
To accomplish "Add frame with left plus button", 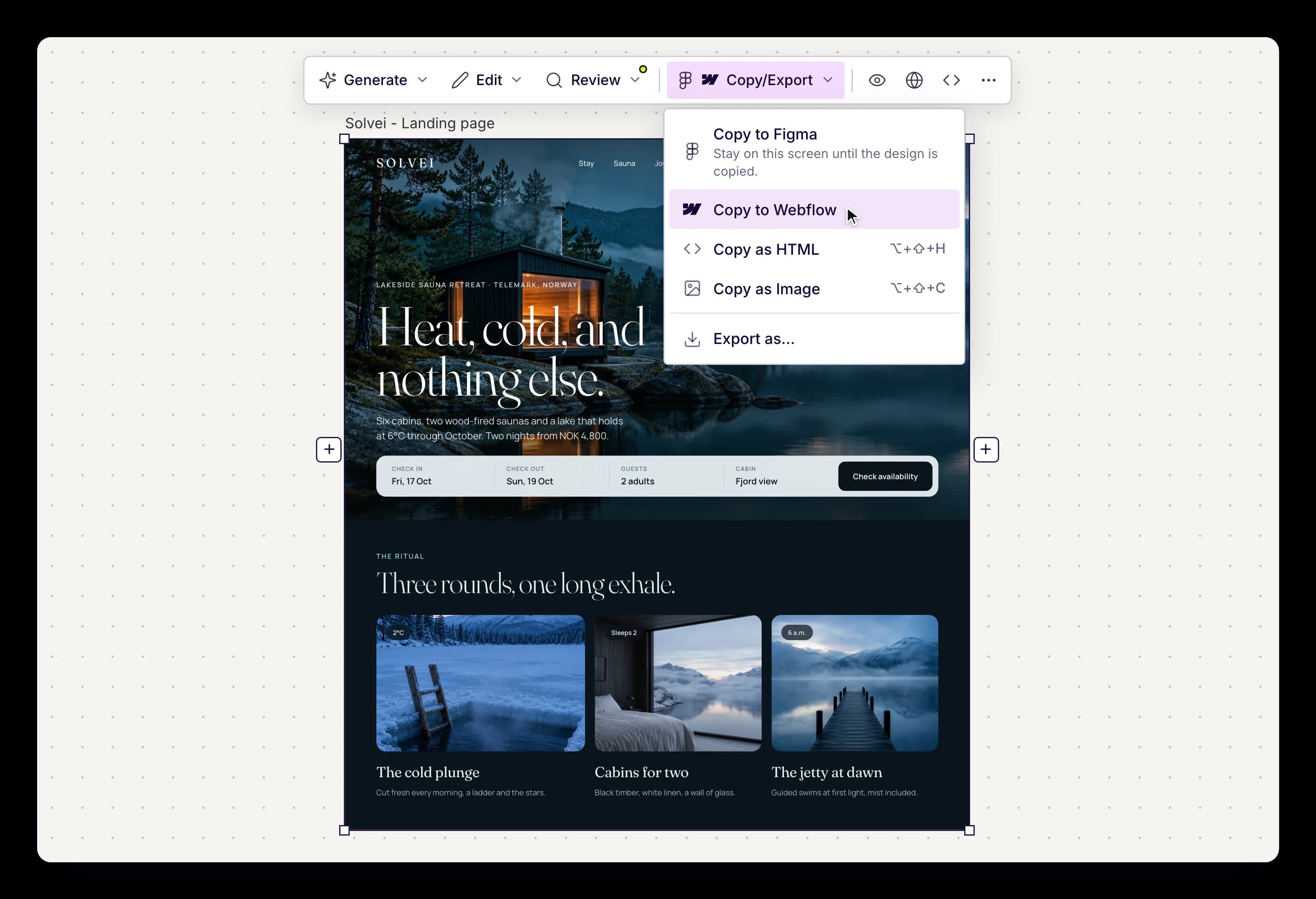I will click(329, 449).
